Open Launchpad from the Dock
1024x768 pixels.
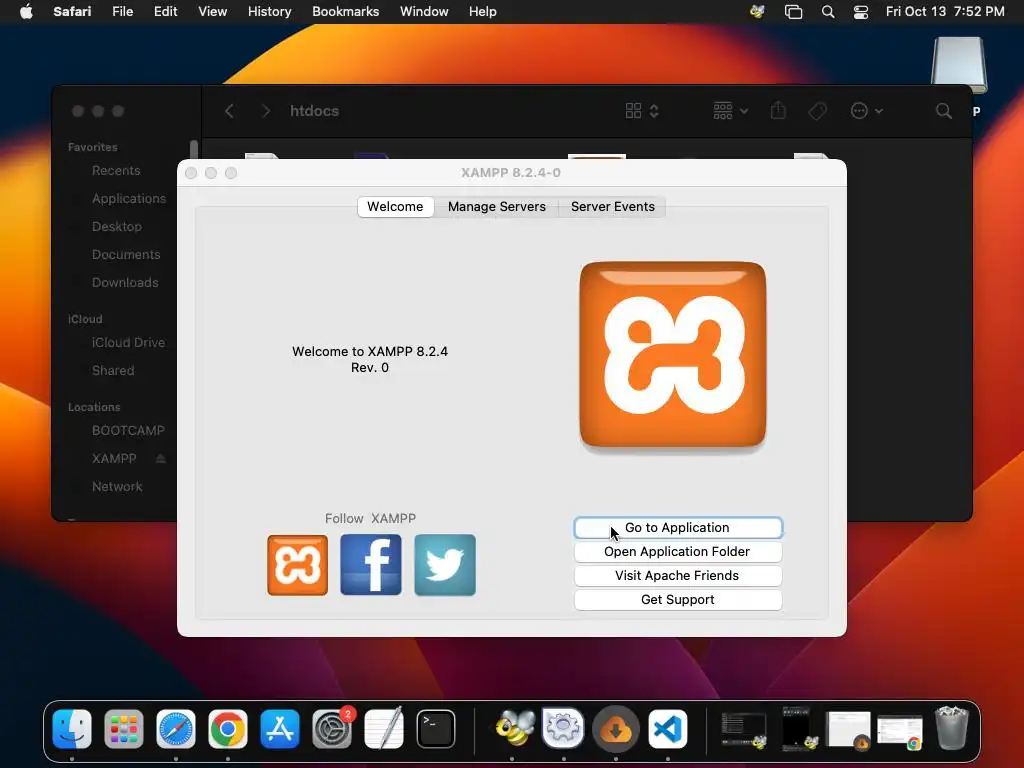(x=123, y=729)
